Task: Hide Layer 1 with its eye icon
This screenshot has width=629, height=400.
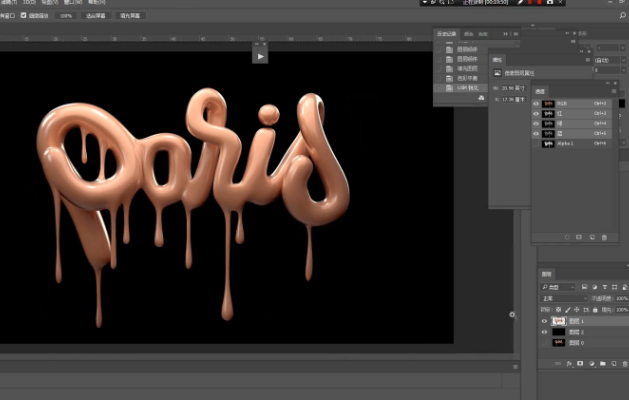Action: [x=544, y=321]
